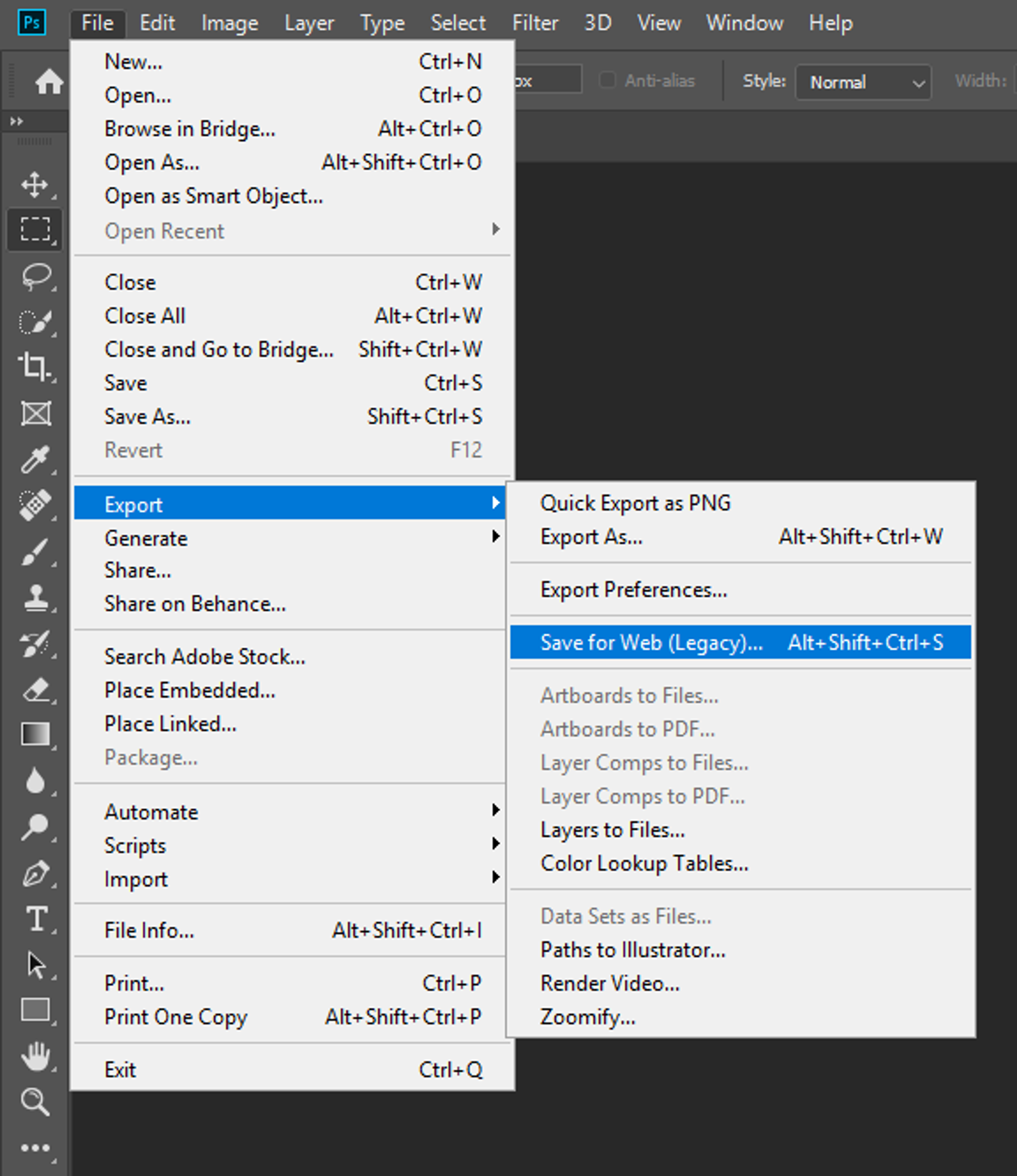1017x1176 pixels.
Task: Select the Lasso tool
Action: pos(36,277)
